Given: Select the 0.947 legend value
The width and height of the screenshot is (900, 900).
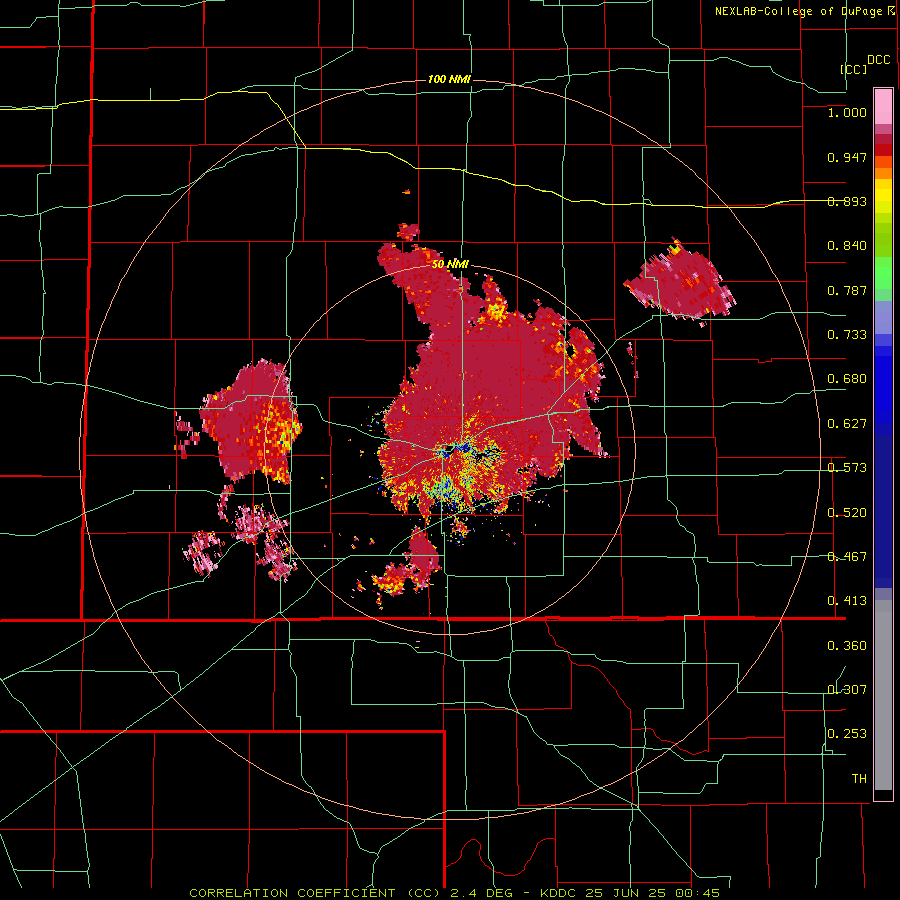Looking at the screenshot, I should 847,157.
